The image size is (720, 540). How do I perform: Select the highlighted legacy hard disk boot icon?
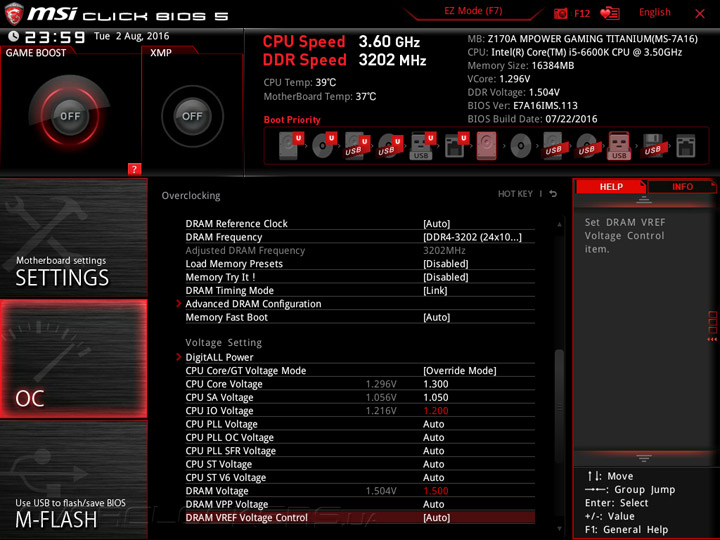point(487,146)
